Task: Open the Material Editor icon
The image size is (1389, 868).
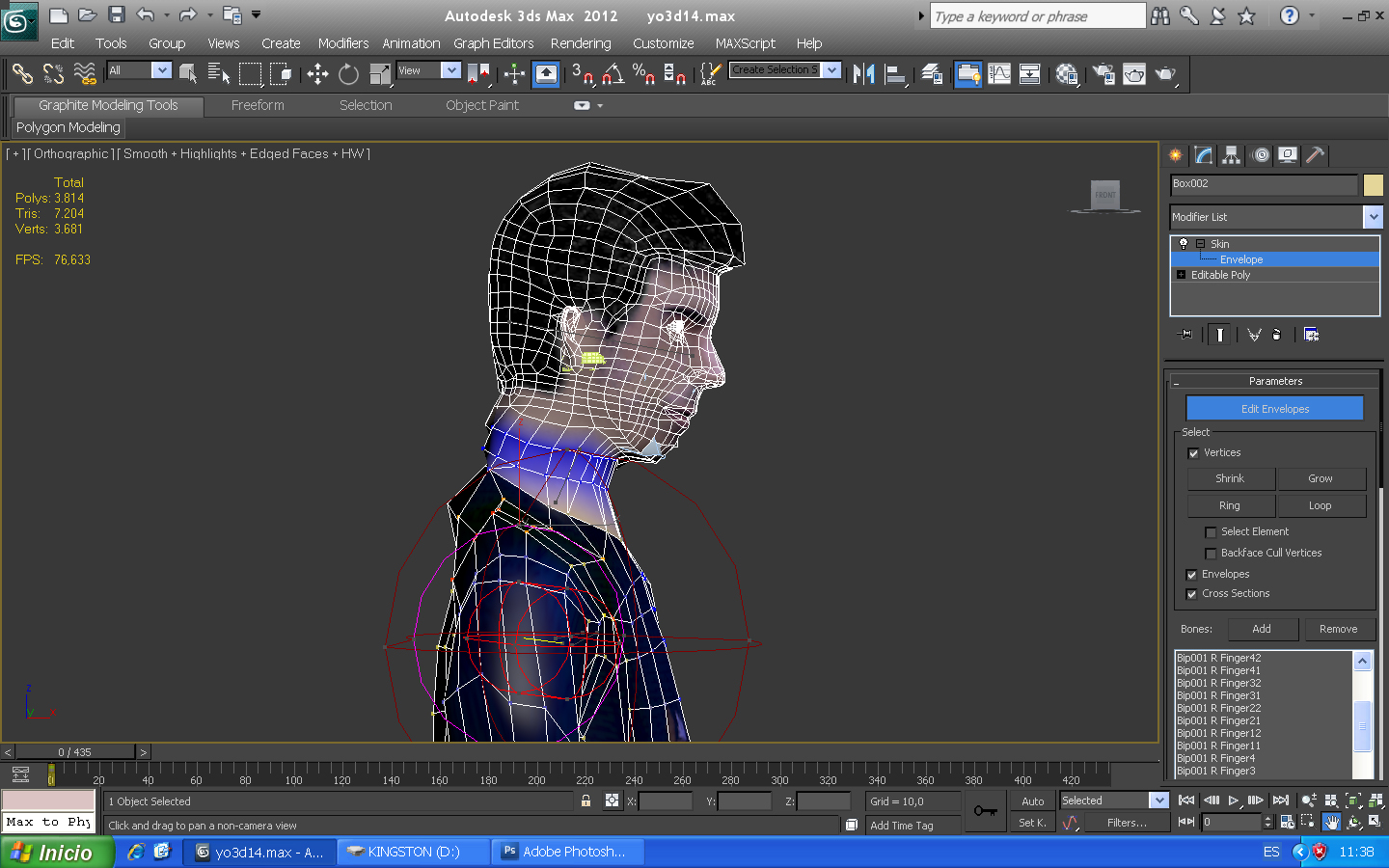Action: pyautogui.click(x=1066, y=74)
